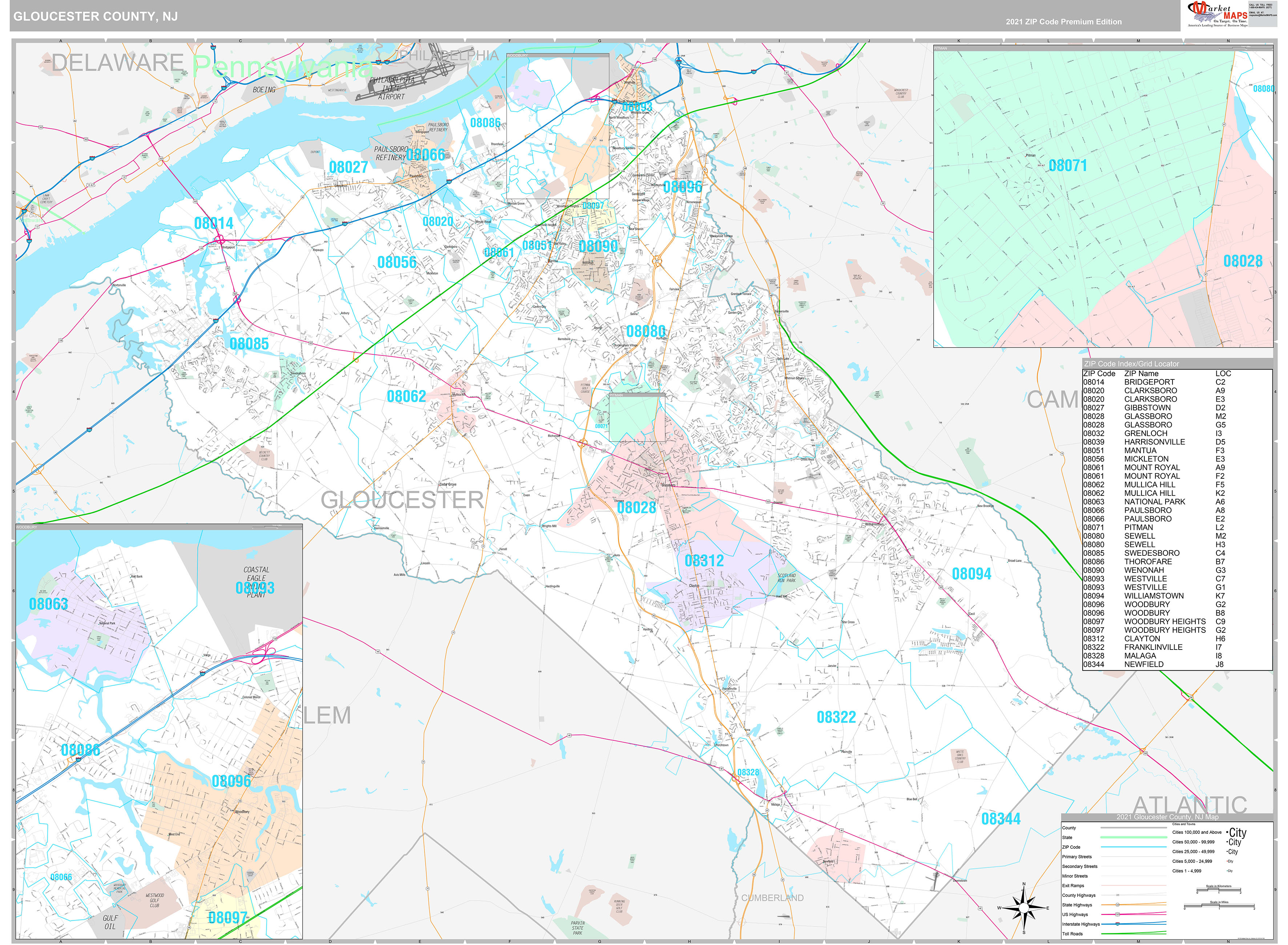
Task: Click ZIP label 08344 on the map
Action: click(1001, 819)
